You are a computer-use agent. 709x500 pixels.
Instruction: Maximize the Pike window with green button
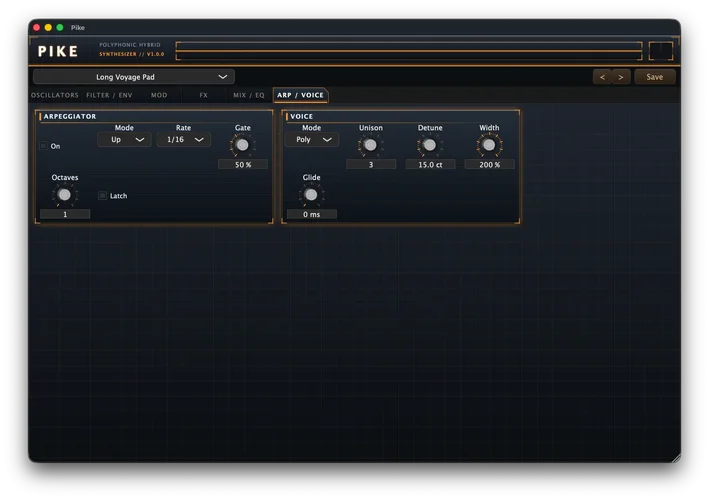click(60, 28)
